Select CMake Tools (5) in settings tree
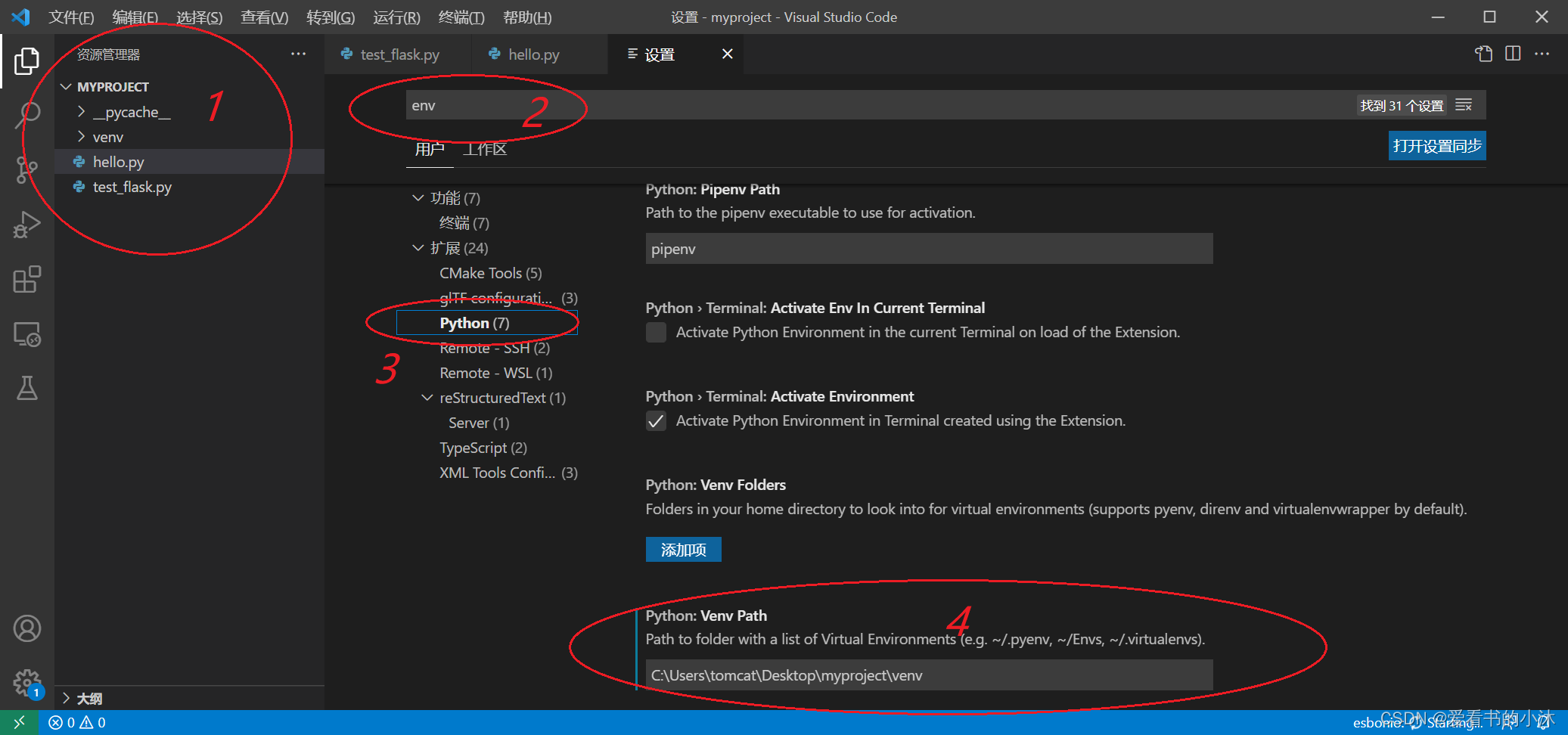The height and width of the screenshot is (735, 1568). [x=491, y=273]
